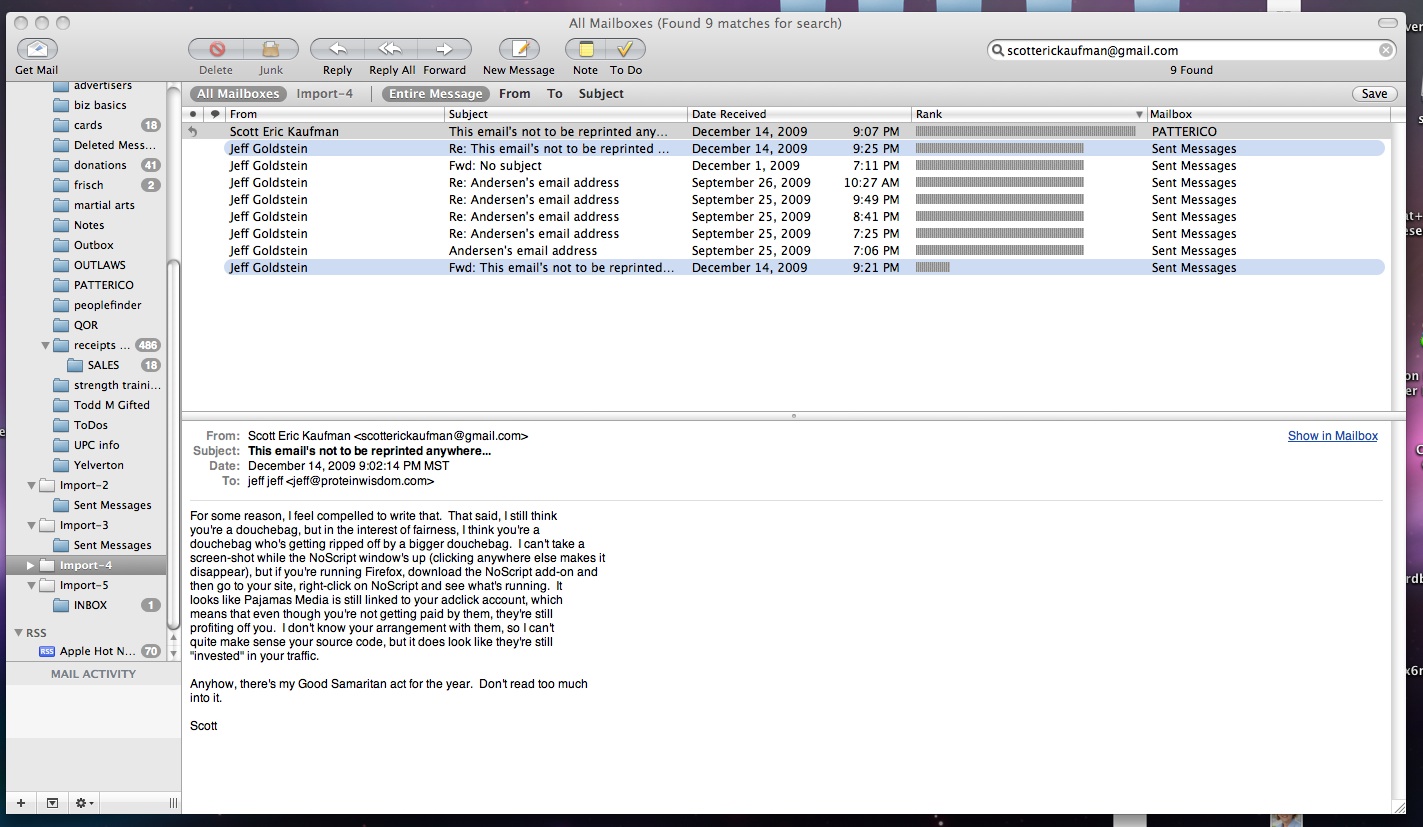Collapse the receipts folder disclosure triangle
This screenshot has height=827, width=1423.
click(x=45, y=346)
